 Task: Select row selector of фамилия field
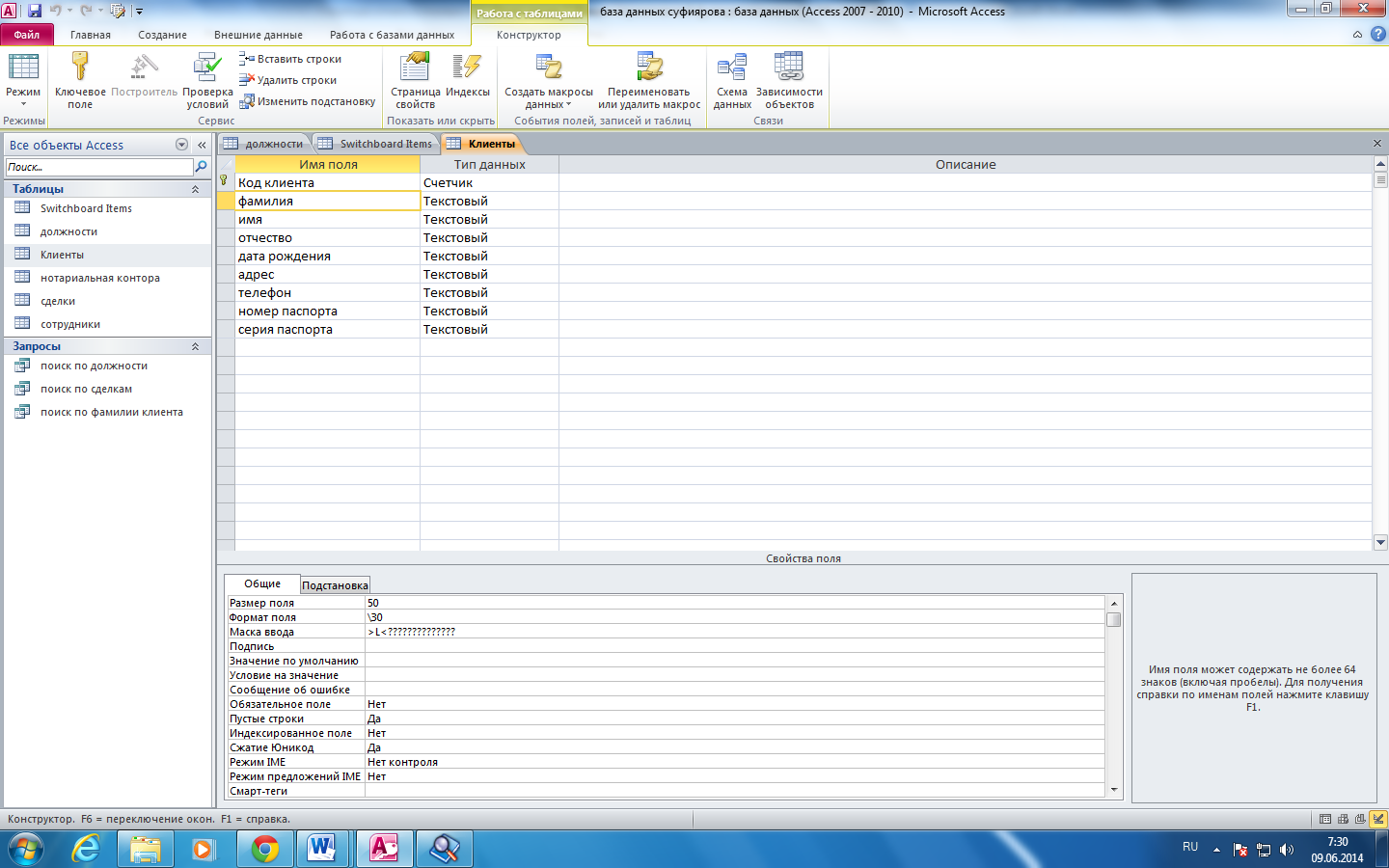226,201
